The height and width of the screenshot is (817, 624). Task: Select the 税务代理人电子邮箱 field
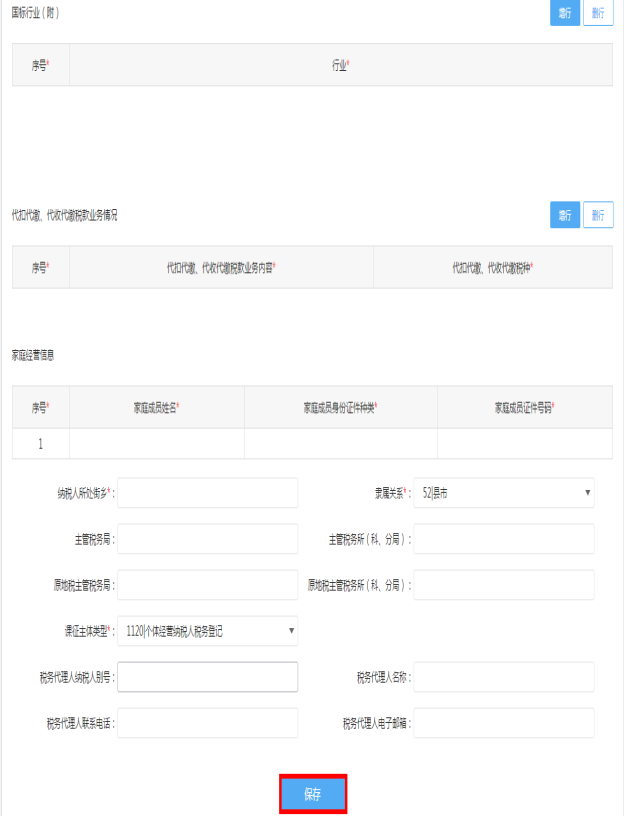pyautogui.click(x=504, y=723)
